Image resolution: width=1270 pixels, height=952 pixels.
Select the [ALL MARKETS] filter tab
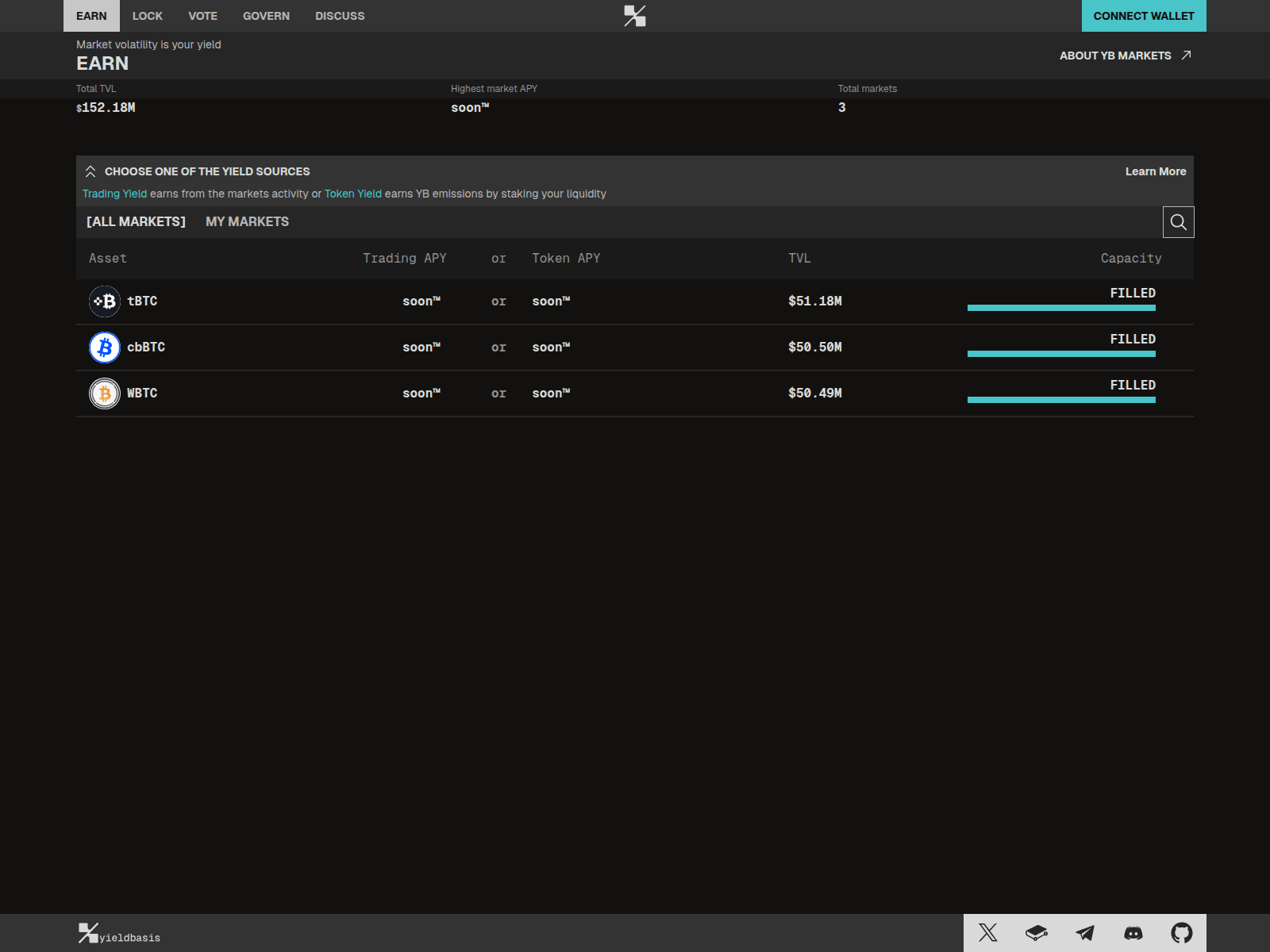[136, 221]
